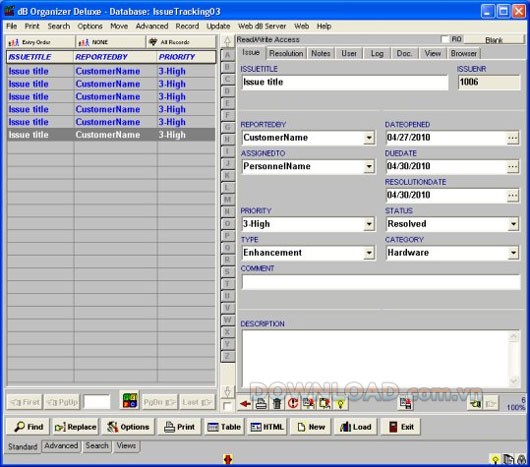The image size is (530, 467).
Task: Click the light bulb icon in status bar corner
Action: point(496,460)
